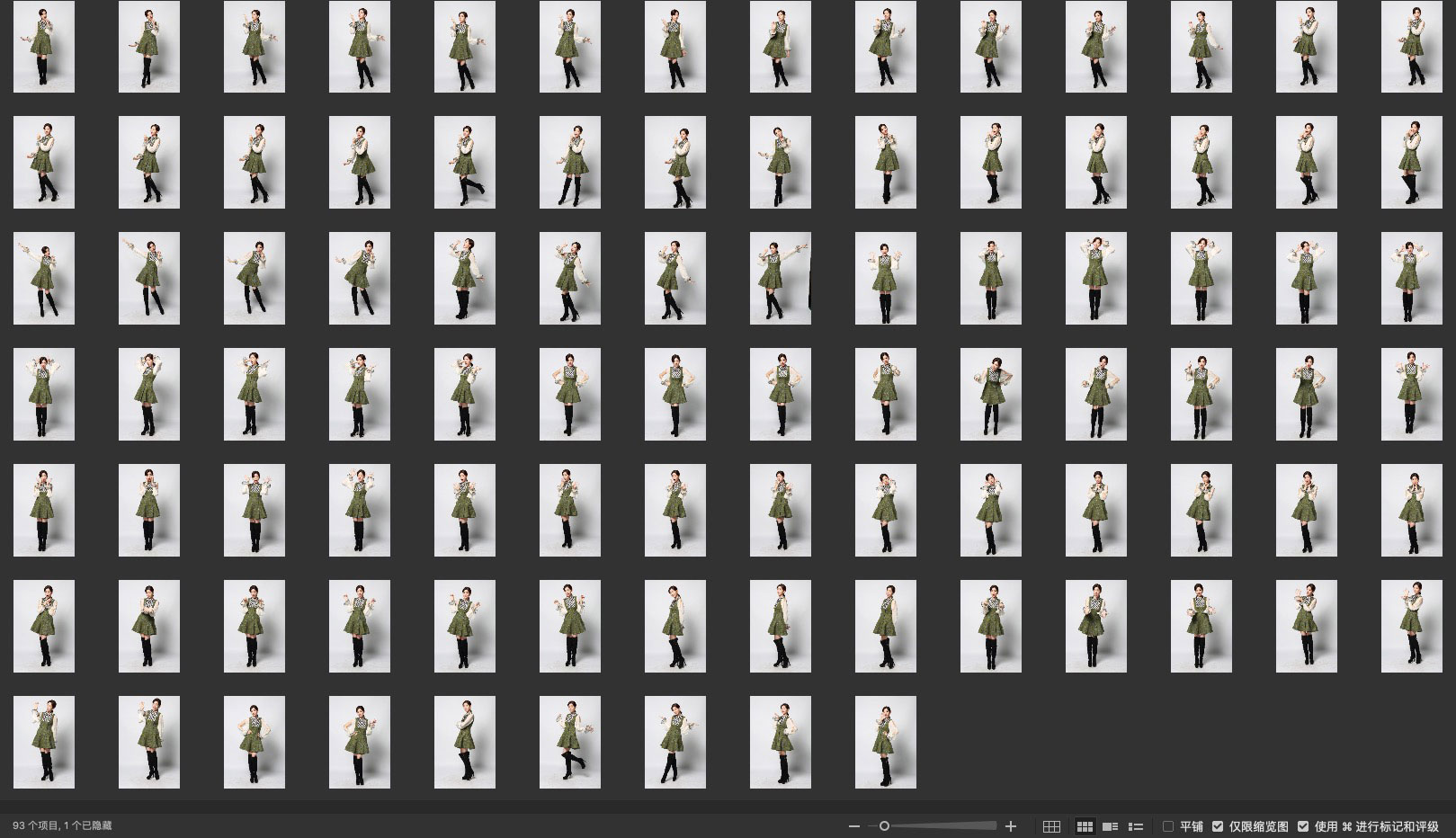Switch to thumbnails grid view
This screenshot has width=1456, height=838.
click(x=1085, y=826)
